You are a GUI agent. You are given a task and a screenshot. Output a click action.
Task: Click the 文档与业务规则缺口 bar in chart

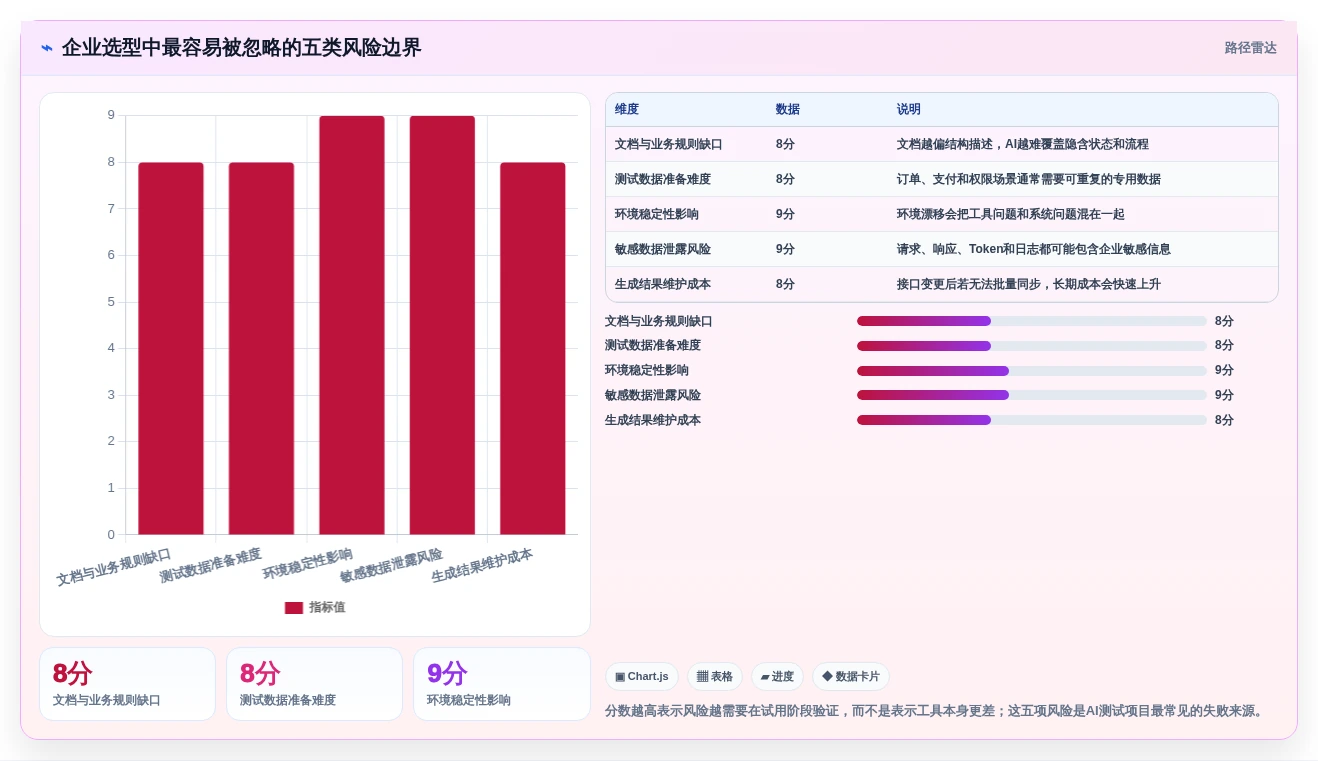tap(171, 348)
